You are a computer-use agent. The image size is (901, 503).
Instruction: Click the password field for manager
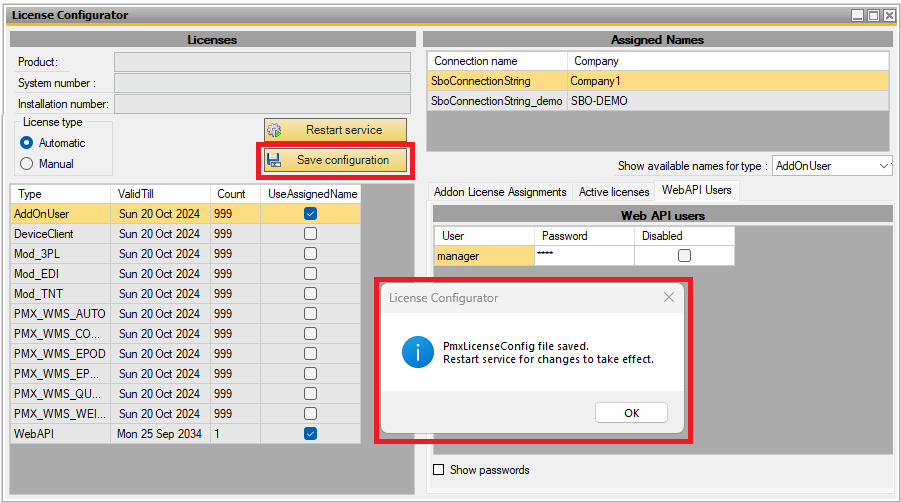coord(584,256)
